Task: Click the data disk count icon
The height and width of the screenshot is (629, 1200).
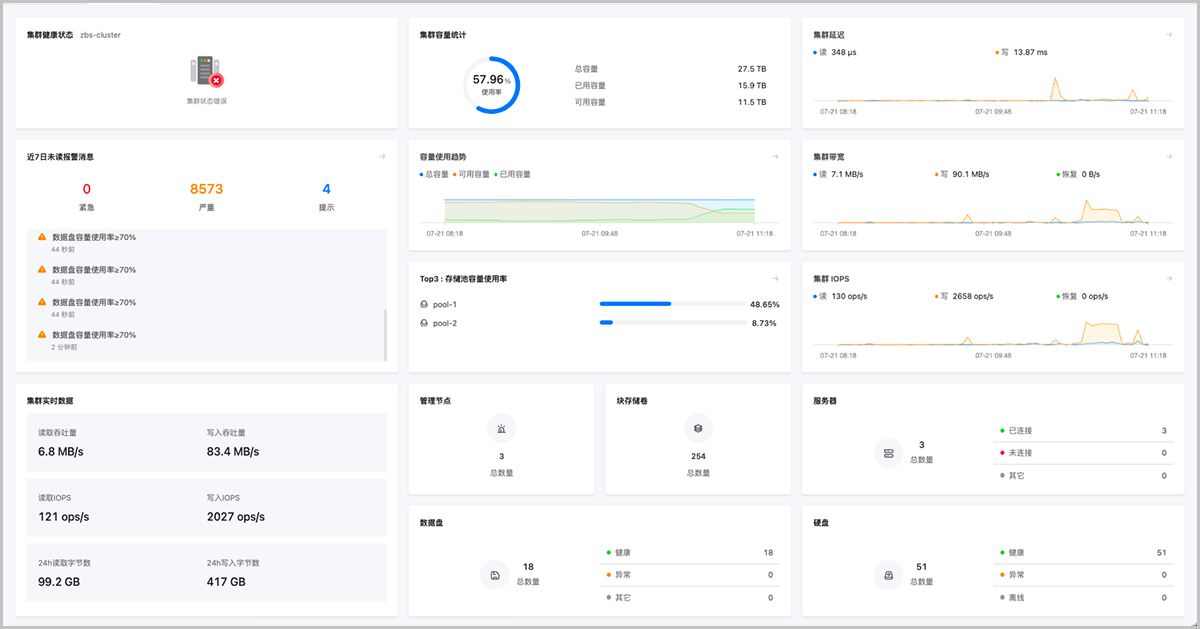Action: point(495,575)
